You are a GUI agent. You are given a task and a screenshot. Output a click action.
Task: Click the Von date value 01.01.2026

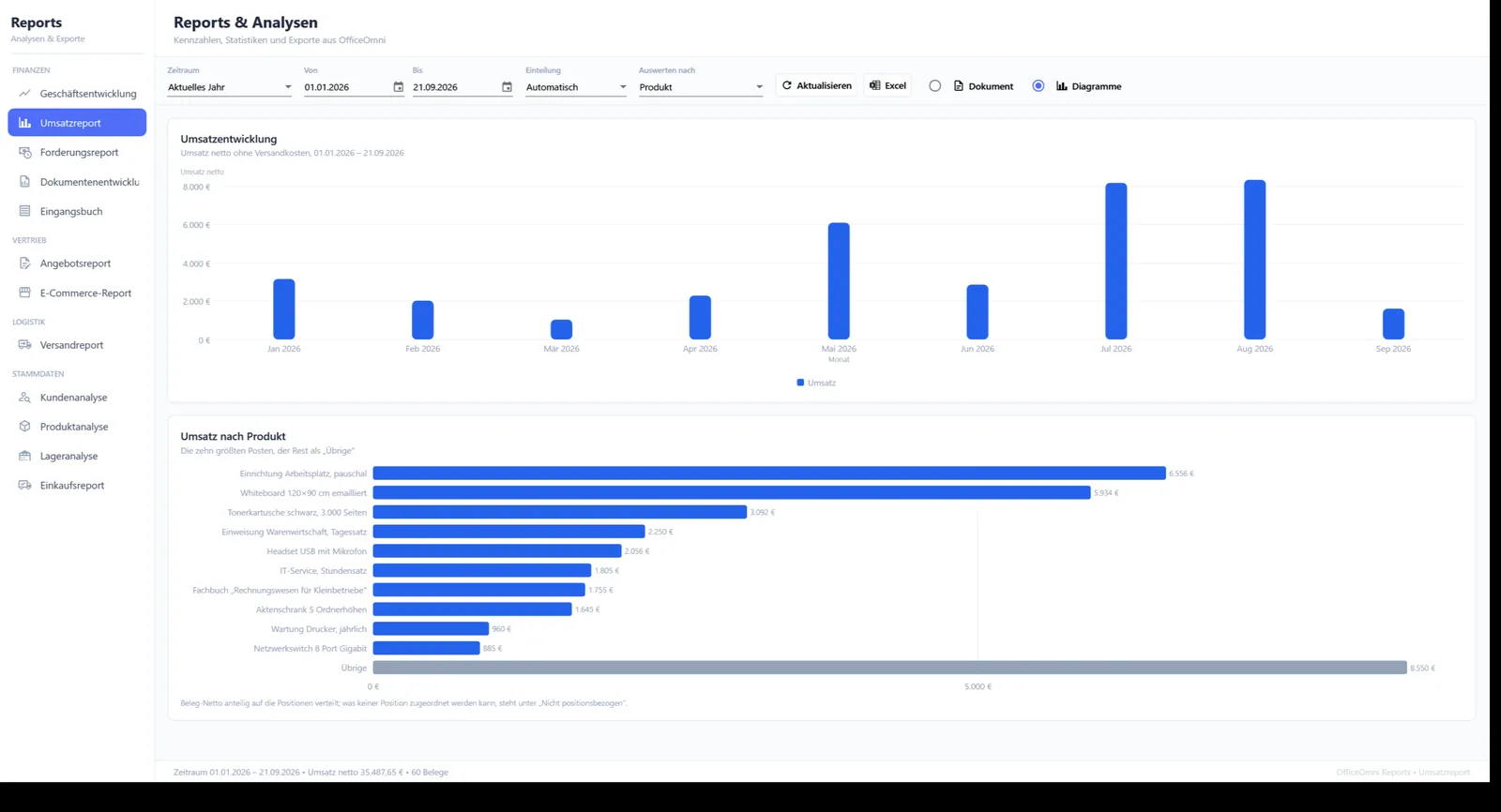pyautogui.click(x=326, y=87)
